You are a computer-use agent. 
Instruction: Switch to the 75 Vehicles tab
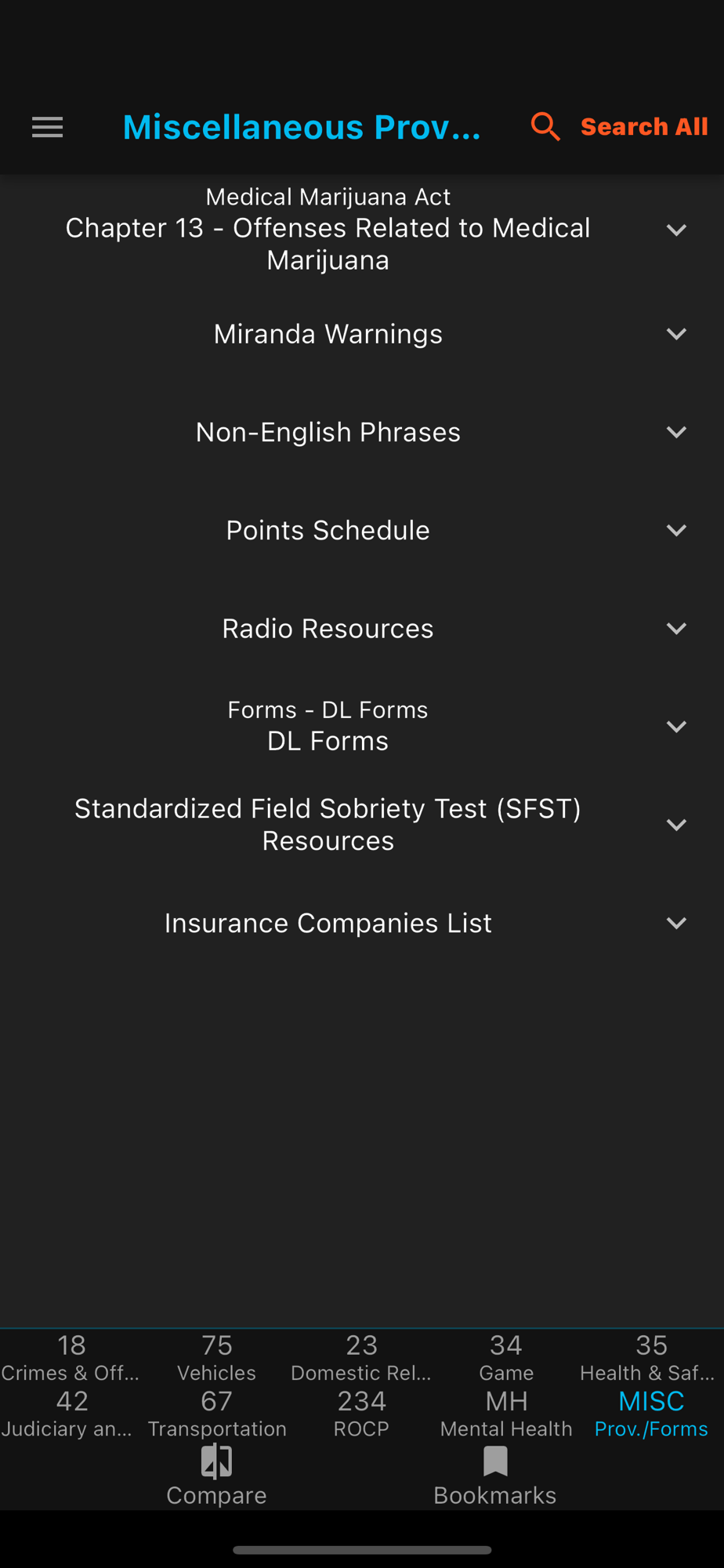[216, 1358]
